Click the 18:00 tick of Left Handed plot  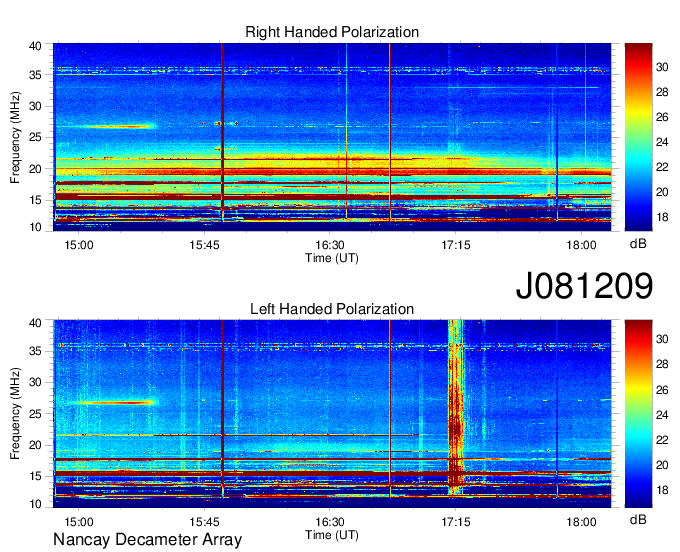pos(581,522)
